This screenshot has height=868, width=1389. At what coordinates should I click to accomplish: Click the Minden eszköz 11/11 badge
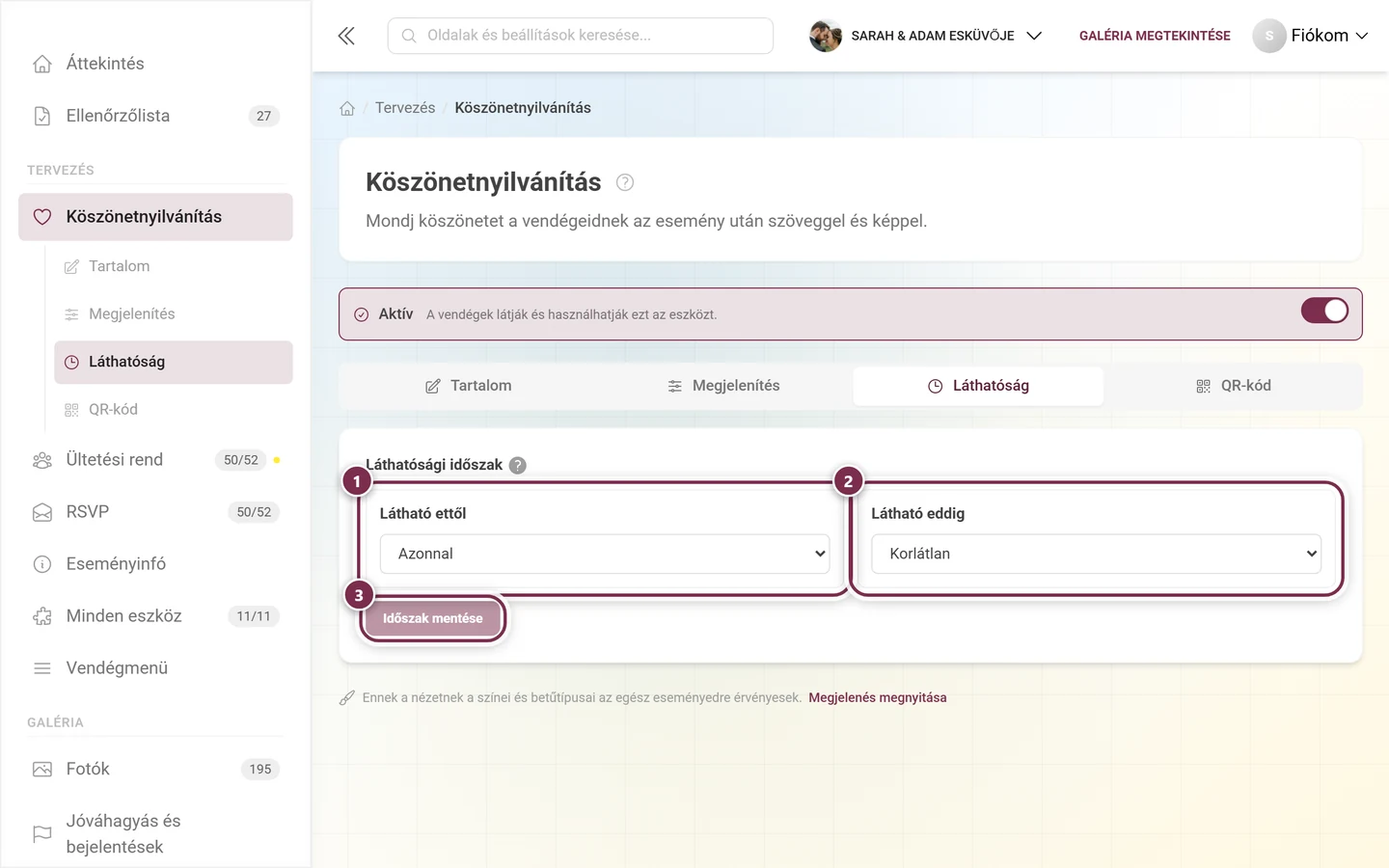tap(254, 616)
